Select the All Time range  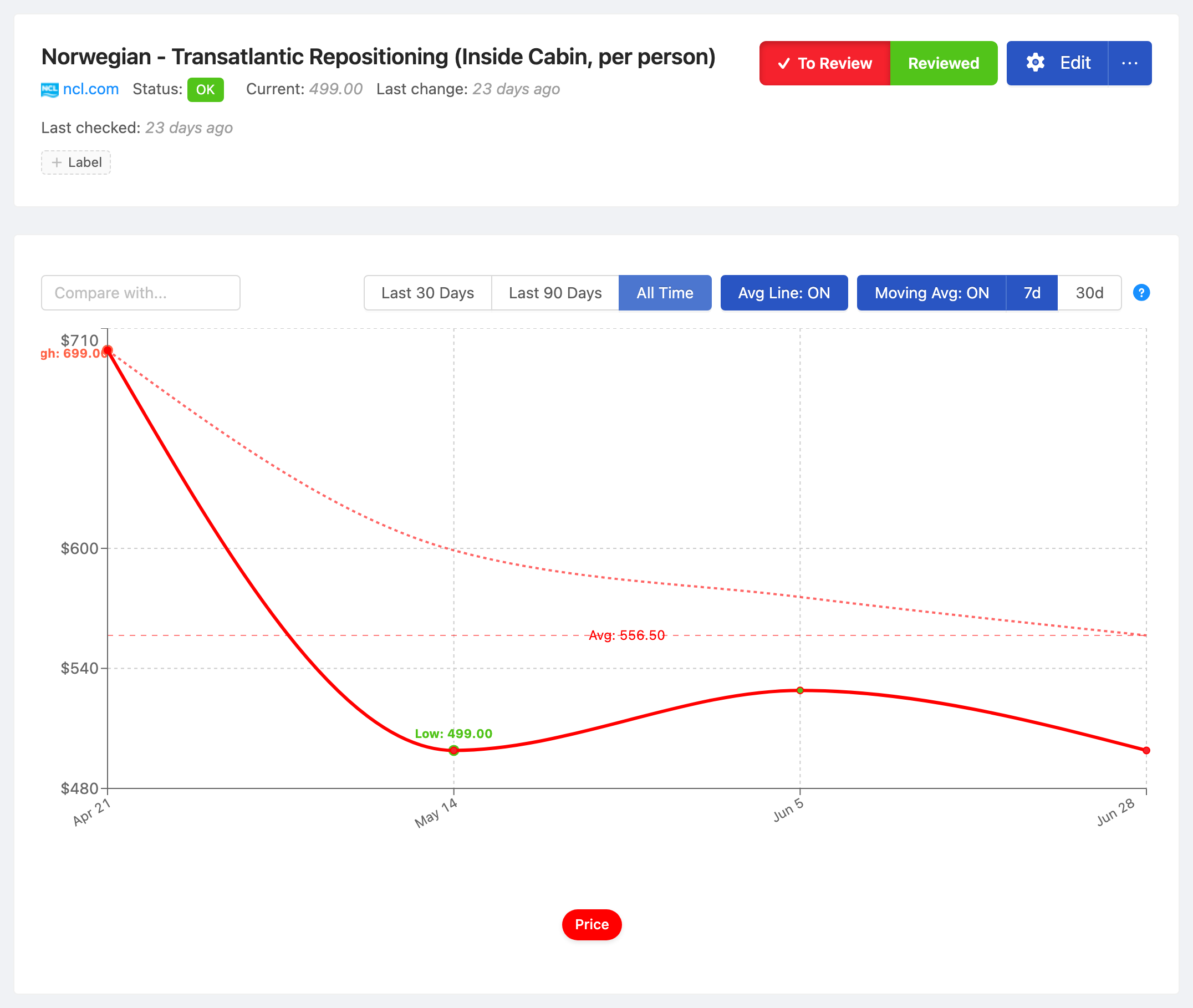pyautogui.click(x=665, y=293)
